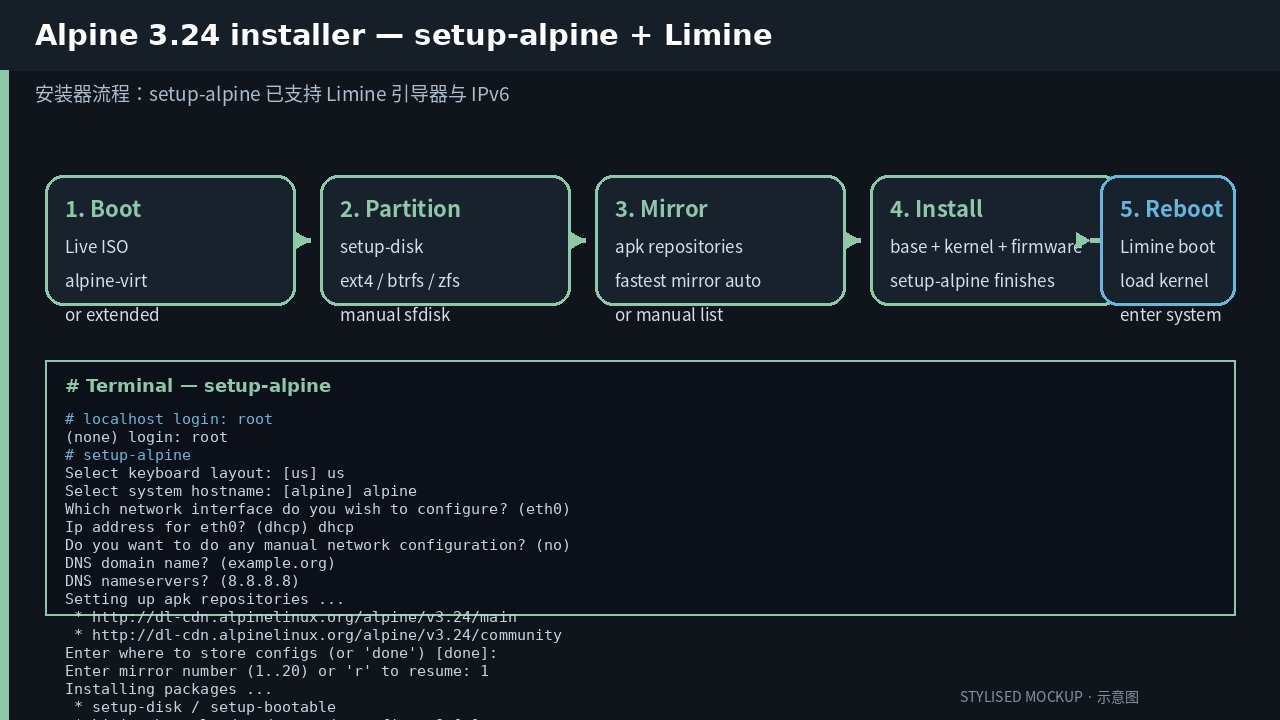
Task: Click 'enter system' under Reboot card
Action: point(1170,315)
